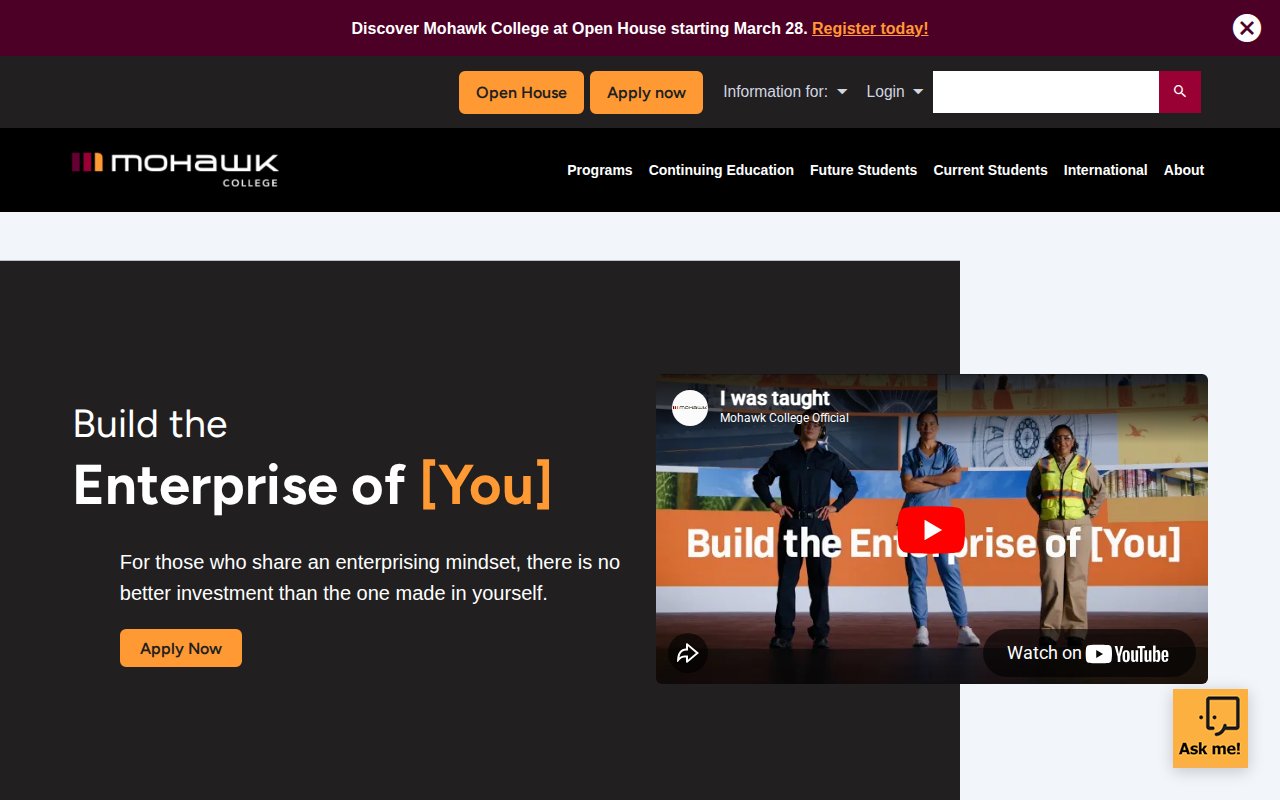Expand the Information for dropdown
1280x800 pixels.
coord(785,92)
